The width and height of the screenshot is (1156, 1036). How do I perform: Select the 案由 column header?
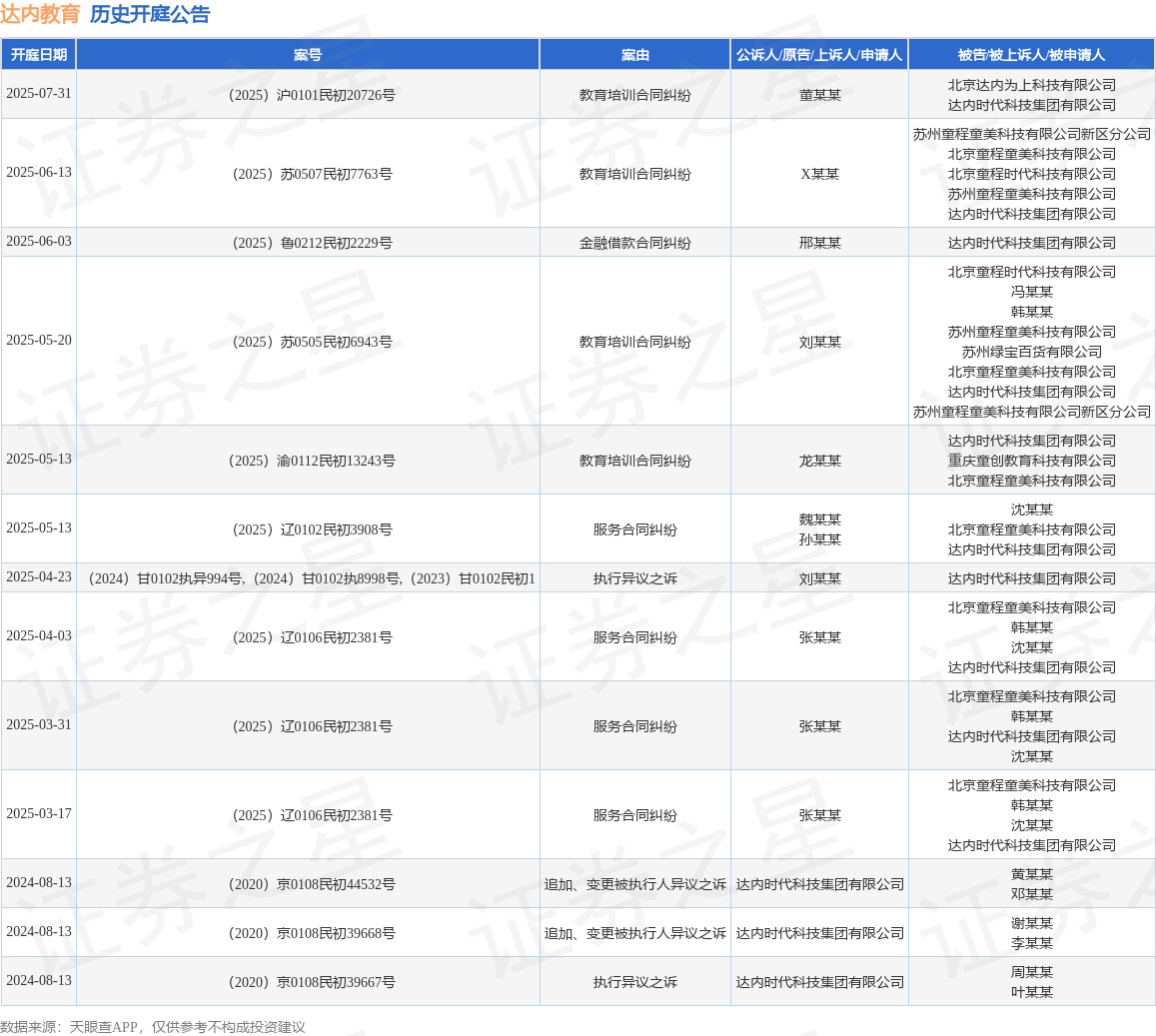coord(634,55)
